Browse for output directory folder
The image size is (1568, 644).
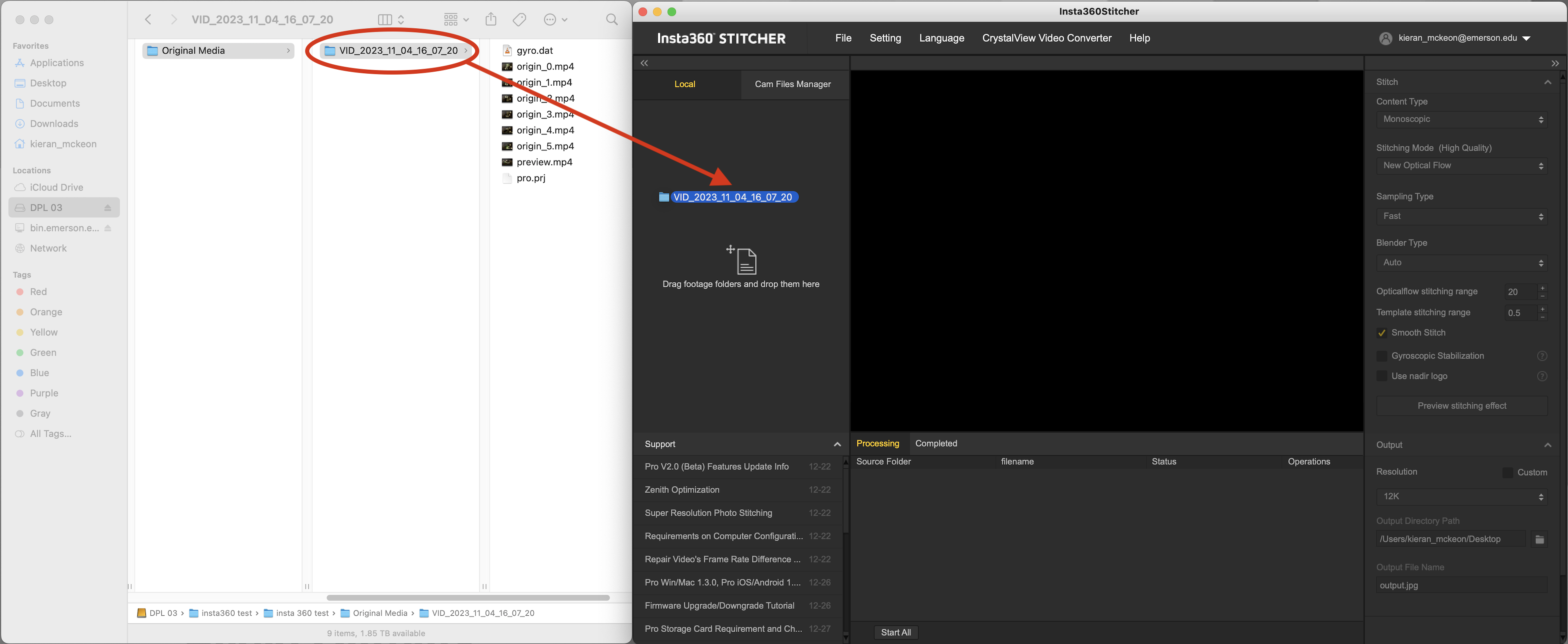click(x=1539, y=539)
